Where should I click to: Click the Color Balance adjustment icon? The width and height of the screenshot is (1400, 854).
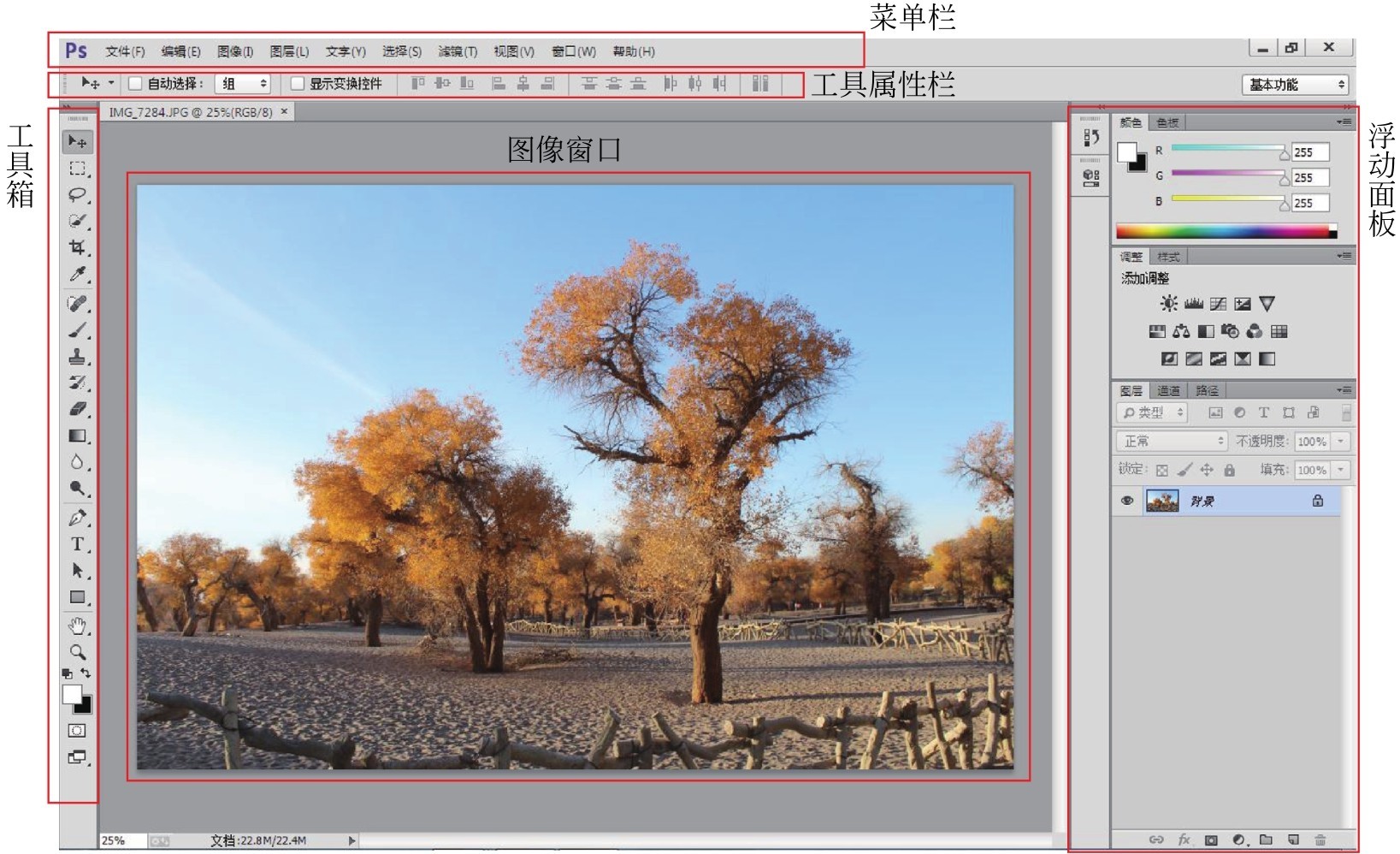(x=1182, y=331)
